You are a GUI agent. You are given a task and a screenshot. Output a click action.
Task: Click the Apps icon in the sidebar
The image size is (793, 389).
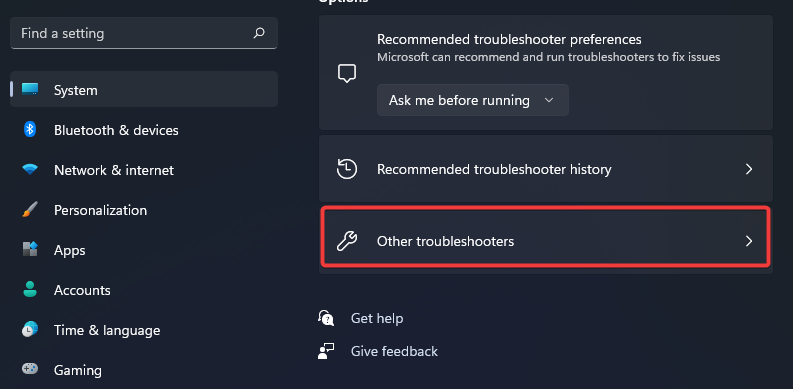(x=30, y=249)
